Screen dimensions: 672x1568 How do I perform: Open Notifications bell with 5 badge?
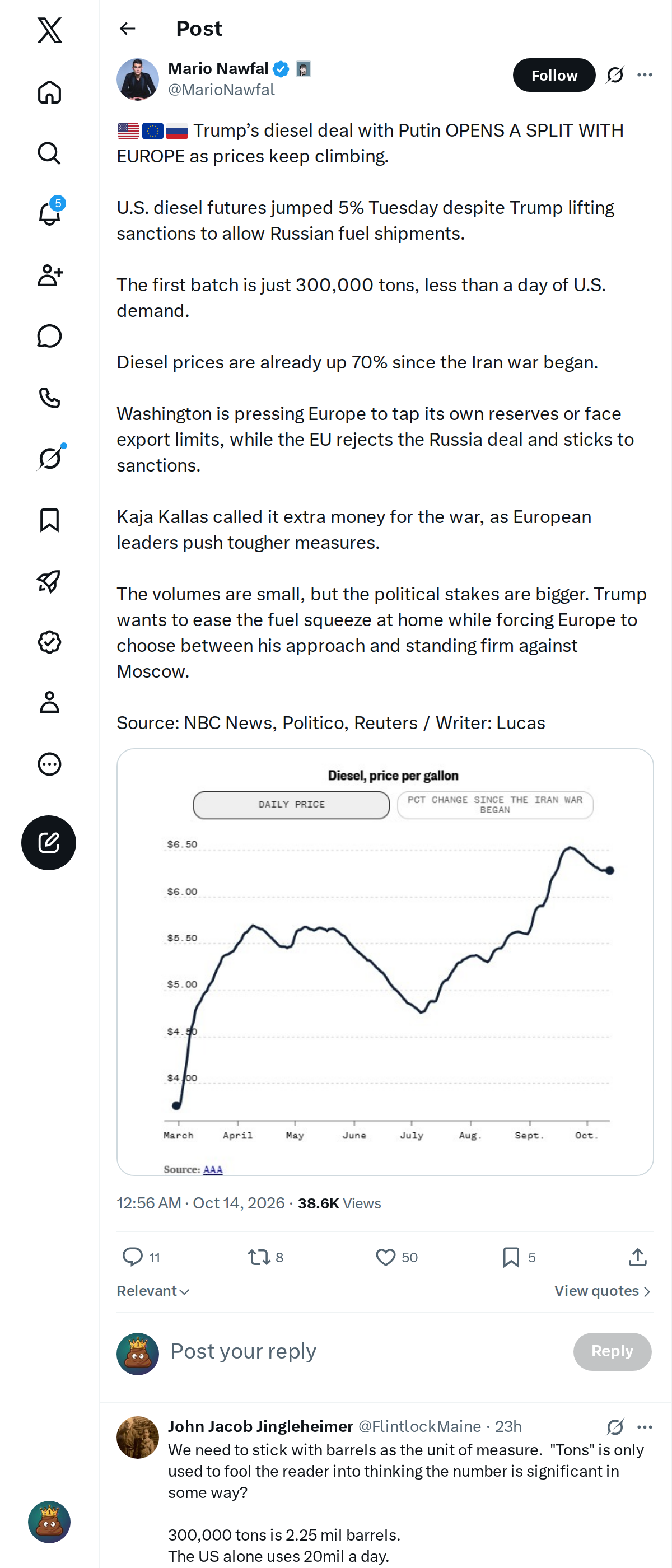(49, 214)
